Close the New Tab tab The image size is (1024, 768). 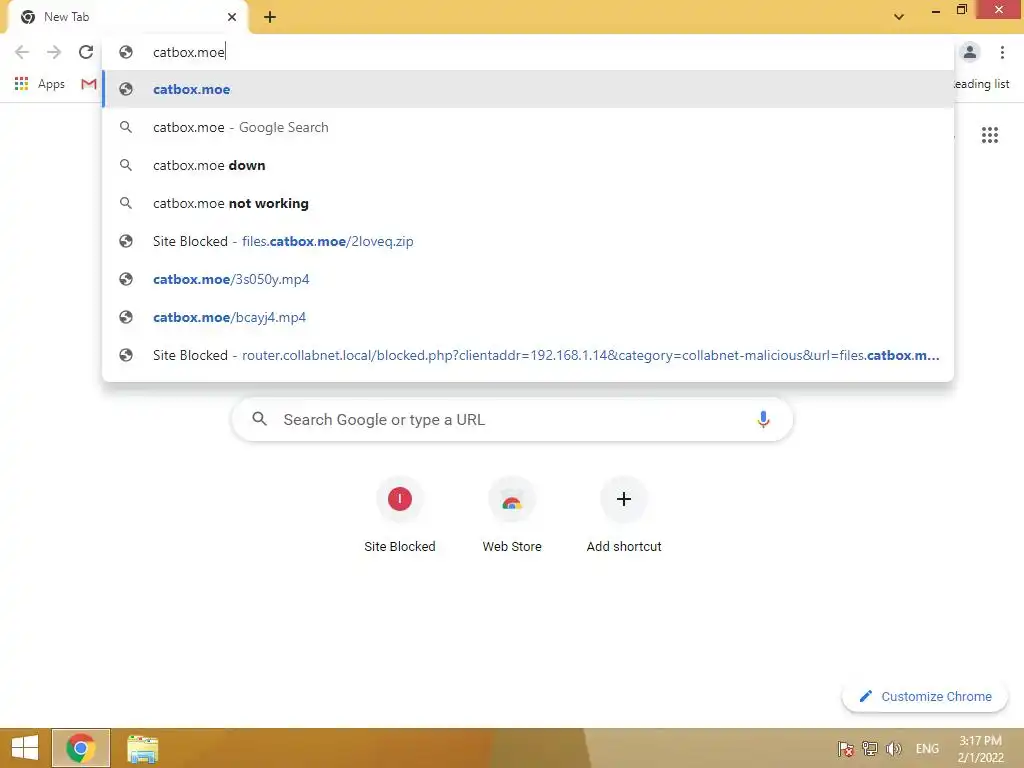[x=232, y=17]
